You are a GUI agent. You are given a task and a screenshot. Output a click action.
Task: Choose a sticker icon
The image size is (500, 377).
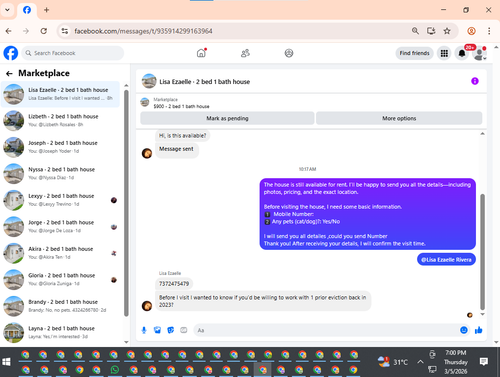click(x=171, y=330)
